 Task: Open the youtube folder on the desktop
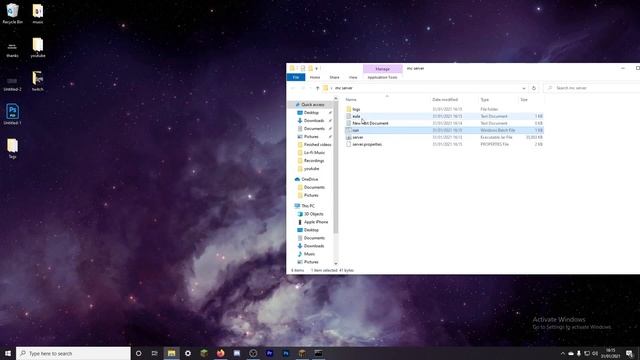[38, 47]
